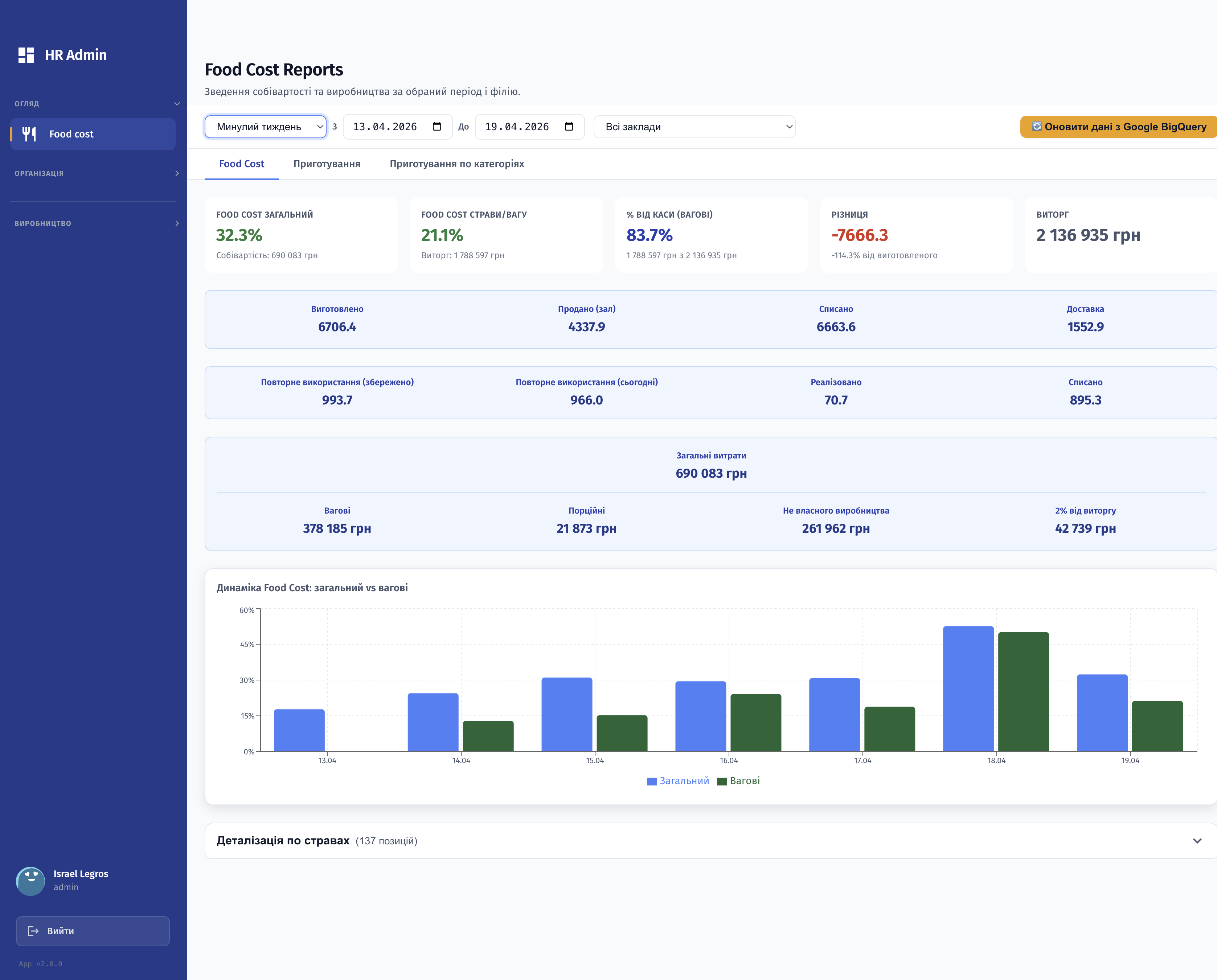1217x980 pixels.
Task: Click the green Вагові bar for 16.04
Action: [755, 722]
